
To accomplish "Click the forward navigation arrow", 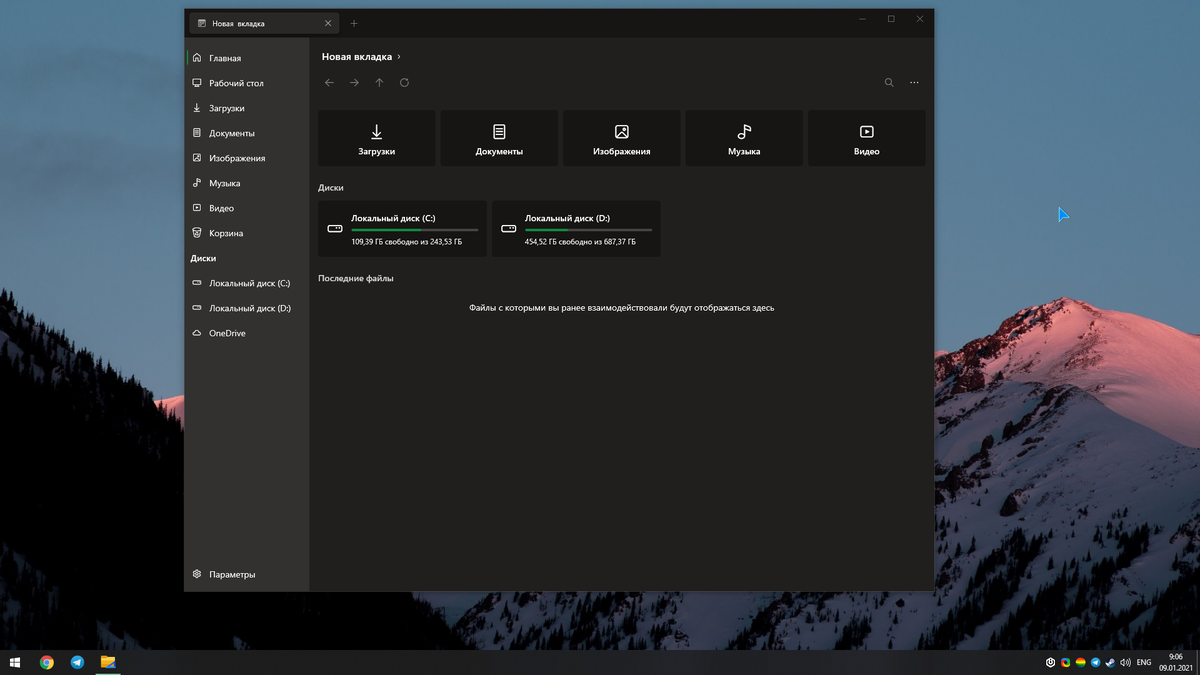I will coord(354,83).
